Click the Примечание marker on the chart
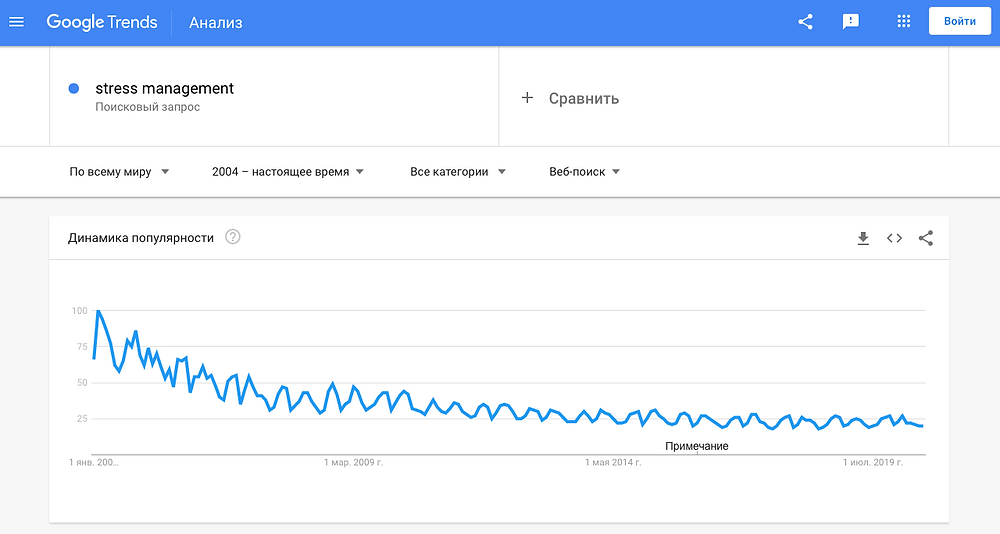The width and height of the screenshot is (1000, 534). (696, 446)
